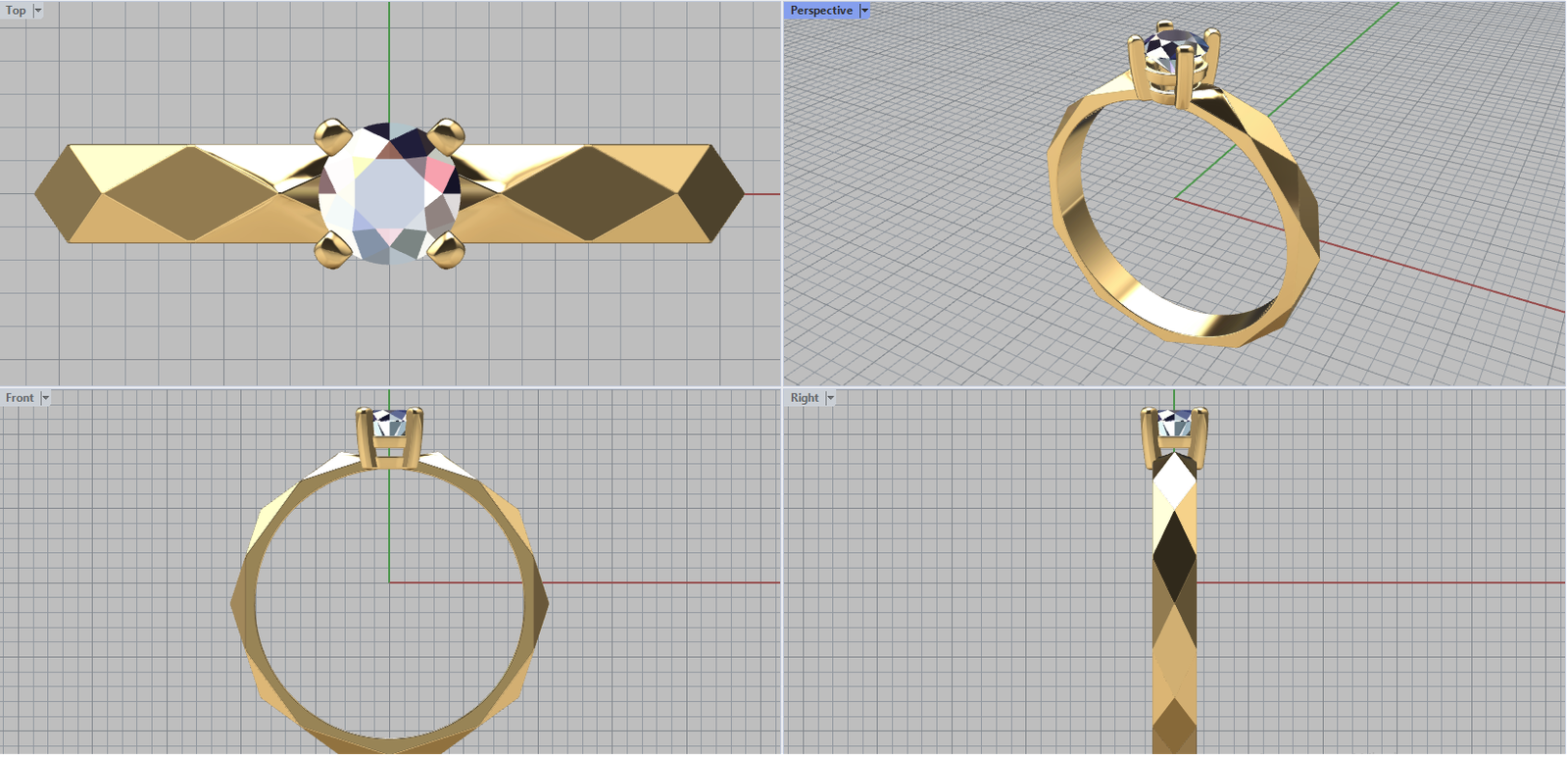Click the ring shank in Right view

tap(1174, 608)
